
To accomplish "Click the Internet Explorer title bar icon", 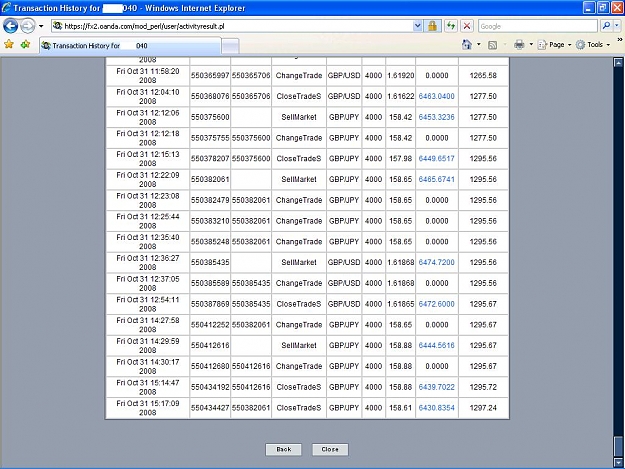I will click(x=6, y=8).
